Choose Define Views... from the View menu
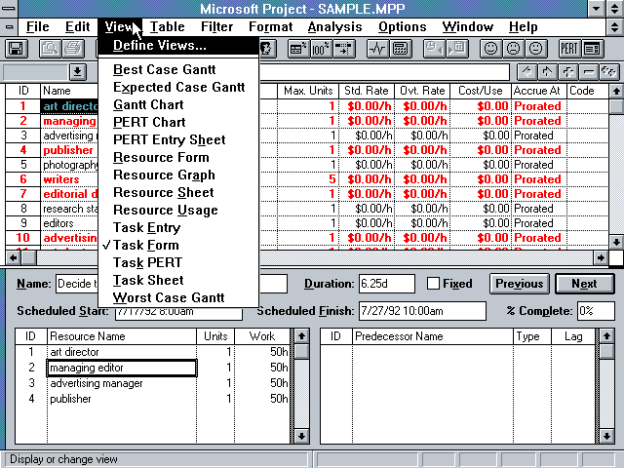This screenshot has width=624, height=468. (160, 45)
